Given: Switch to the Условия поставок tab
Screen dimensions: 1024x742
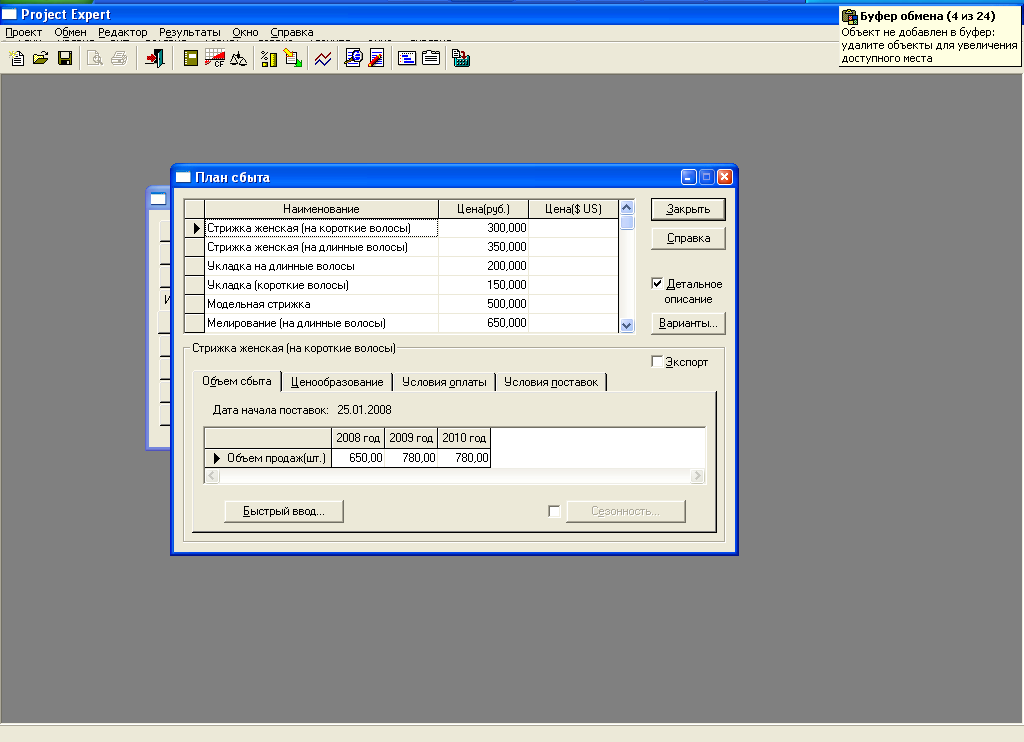Looking at the screenshot, I should click(551, 382).
